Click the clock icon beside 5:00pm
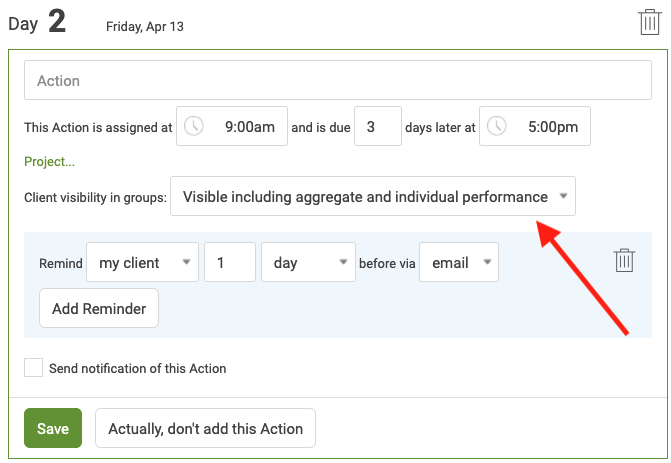This screenshot has height=463, width=671. coord(496,126)
